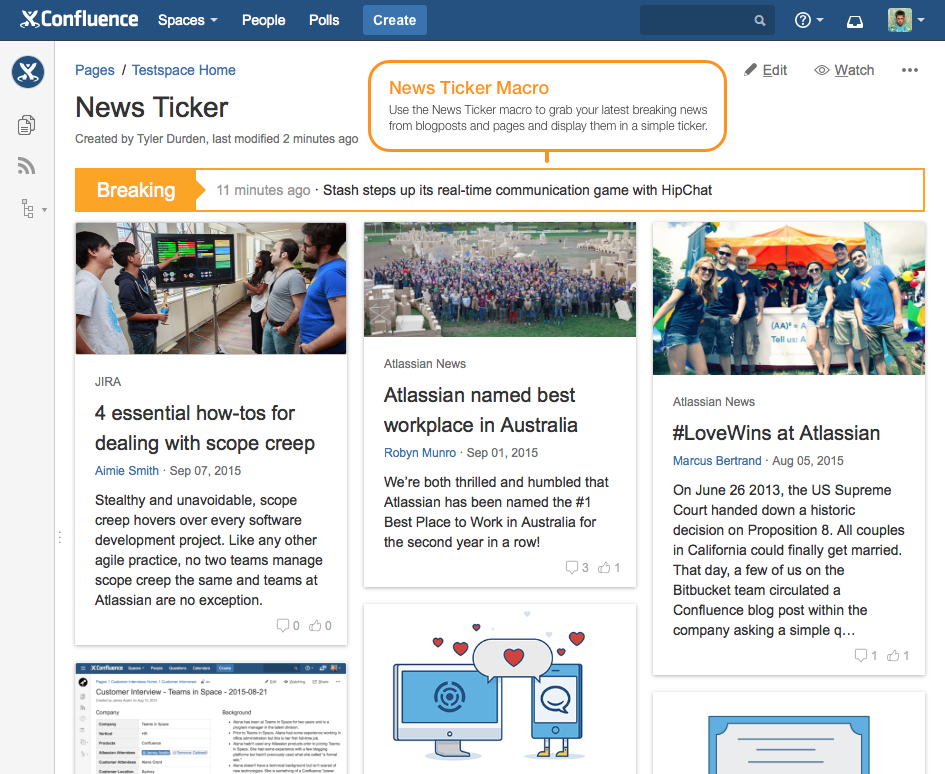Go to People in top navigation
945x774 pixels.
263,20
